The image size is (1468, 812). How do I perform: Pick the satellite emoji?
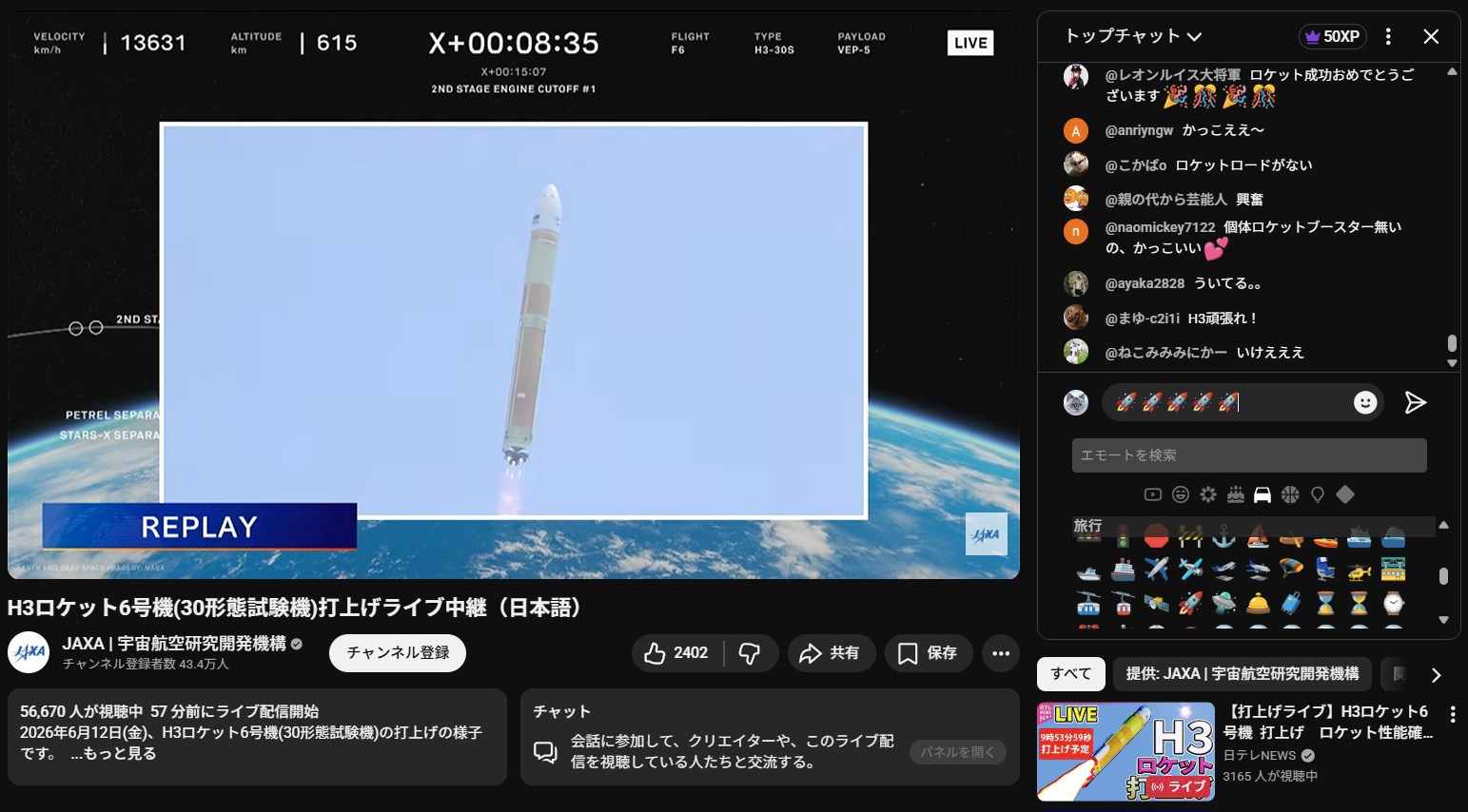tap(1156, 603)
